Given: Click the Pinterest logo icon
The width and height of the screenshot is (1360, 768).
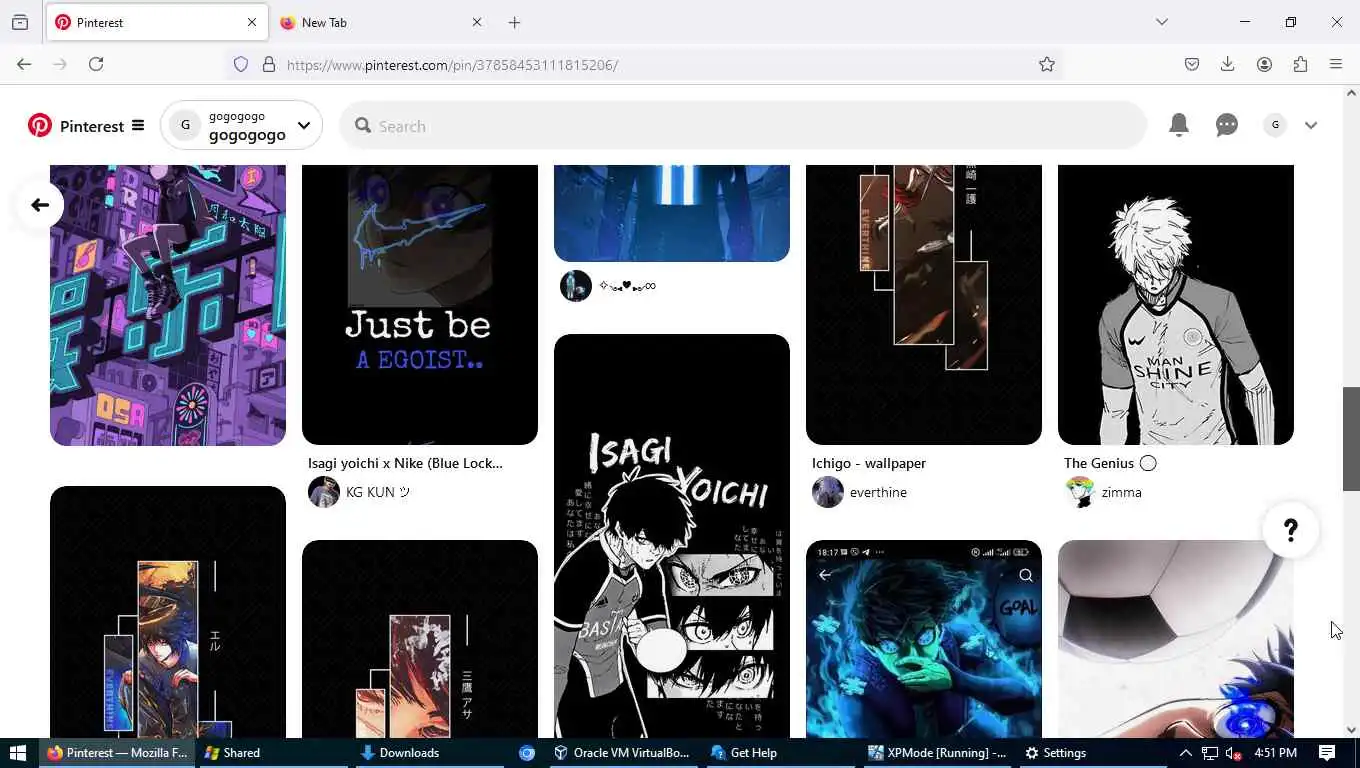Looking at the screenshot, I should point(40,125).
